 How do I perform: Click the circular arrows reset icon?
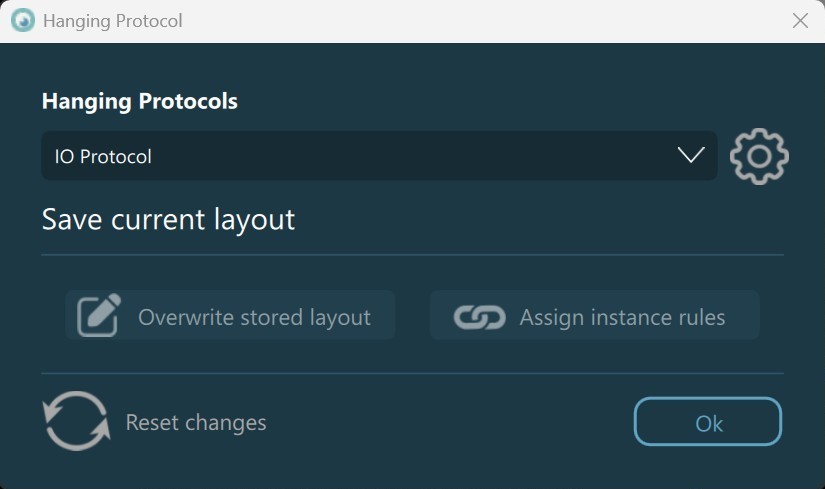pos(76,421)
